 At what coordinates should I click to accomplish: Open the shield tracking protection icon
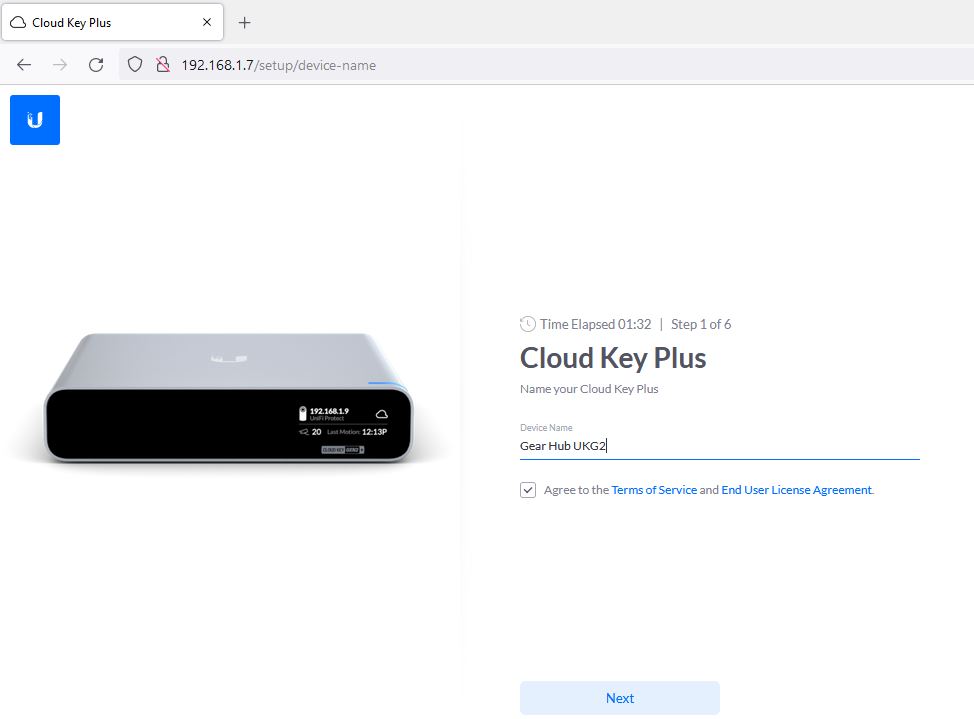pos(135,65)
